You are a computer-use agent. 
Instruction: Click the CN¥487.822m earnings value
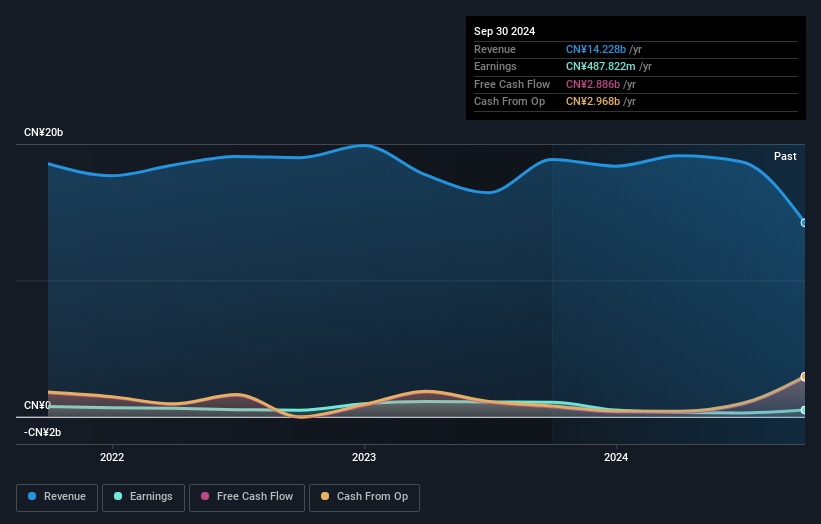[x=601, y=66]
